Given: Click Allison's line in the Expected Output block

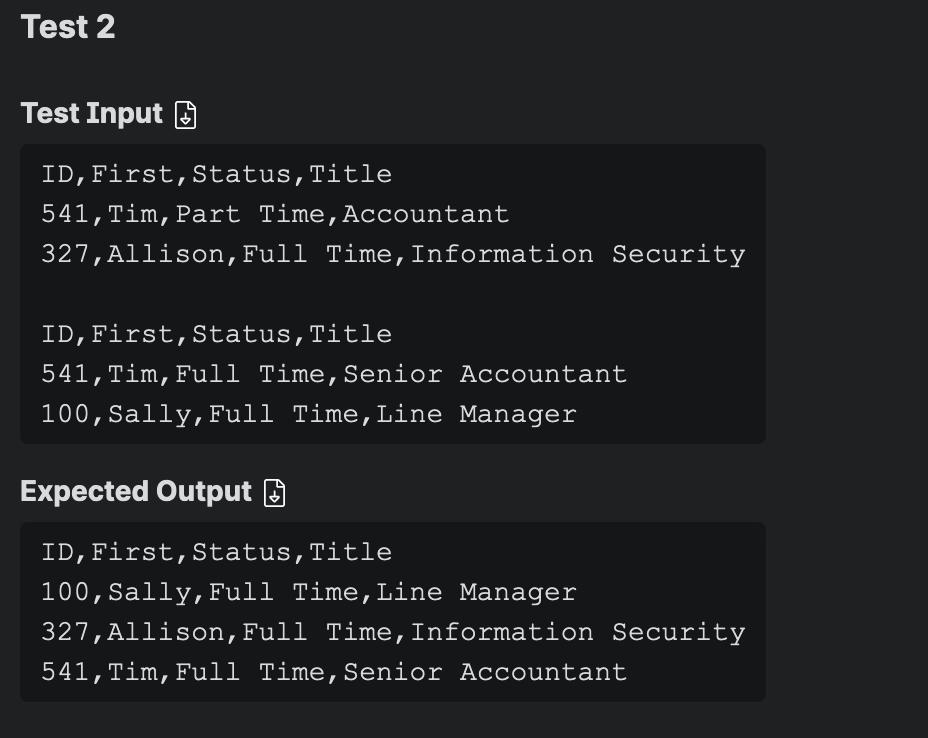Looking at the screenshot, I should click(394, 633).
